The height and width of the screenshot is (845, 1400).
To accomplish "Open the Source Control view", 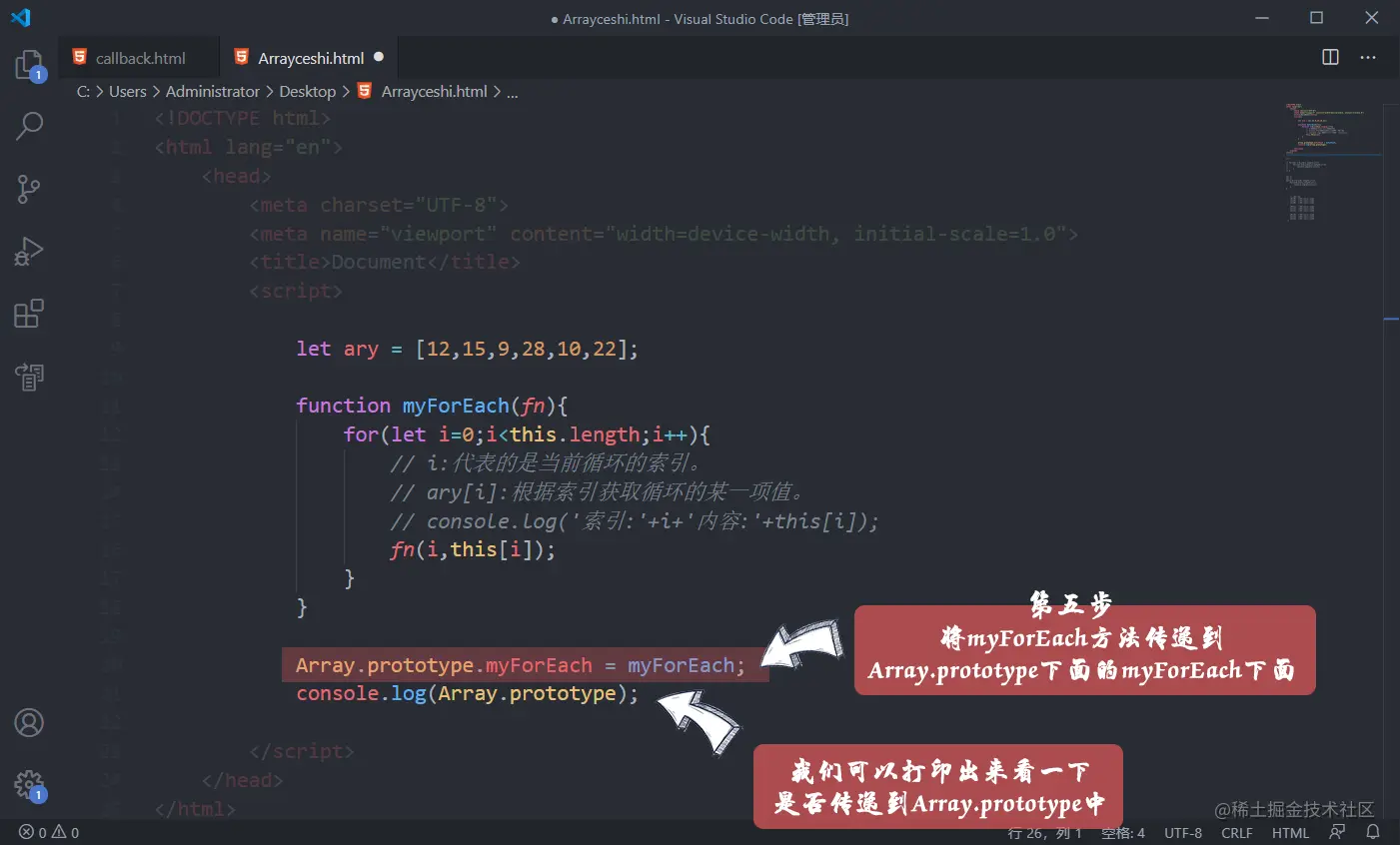I will point(28,189).
